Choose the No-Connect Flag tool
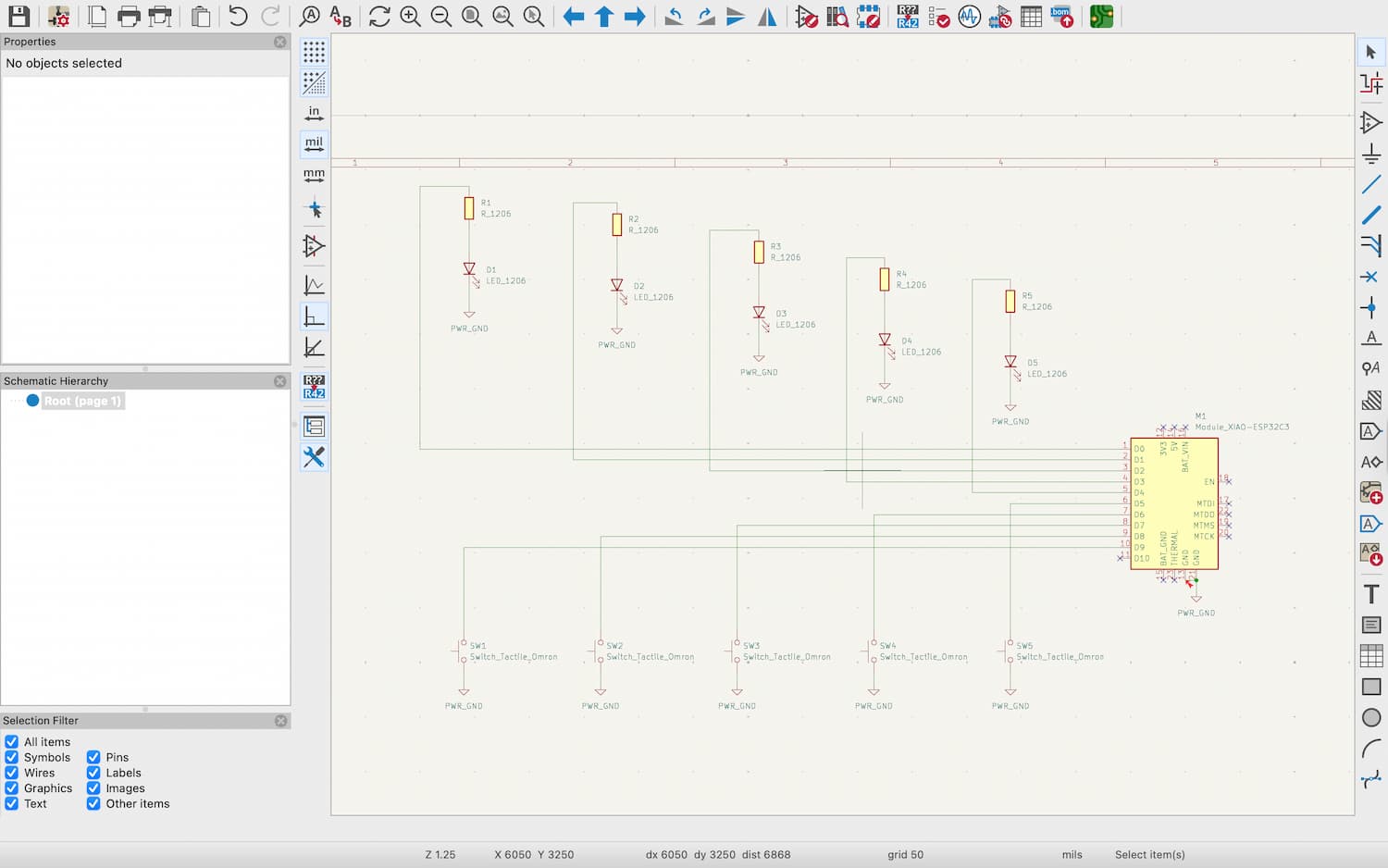Viewport: 1388px width, 868px height. pyautogui.click(x=1370, y=277)
